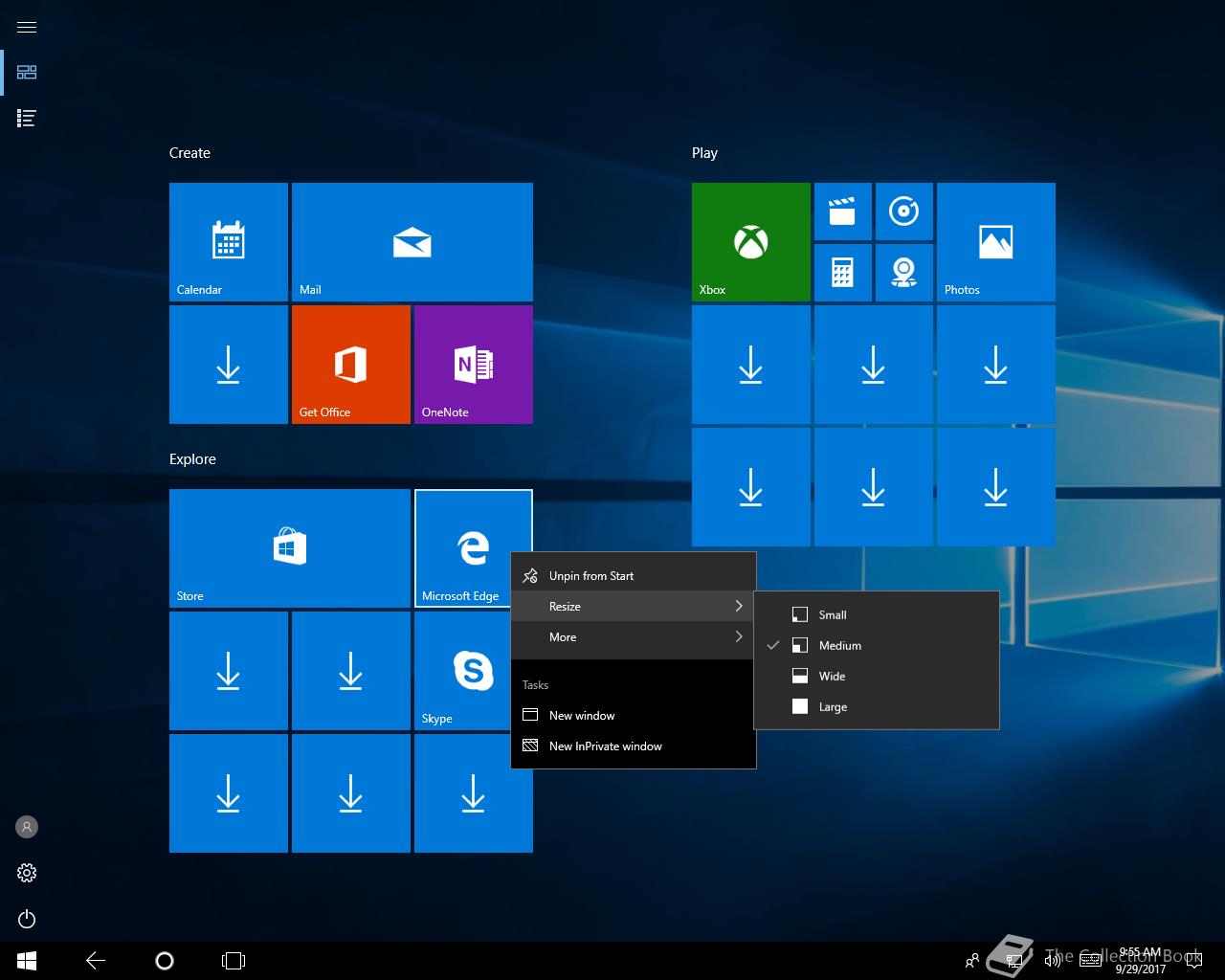Click the download tile directly below Xbox
1225x980 pixels.
coord(751,365)
